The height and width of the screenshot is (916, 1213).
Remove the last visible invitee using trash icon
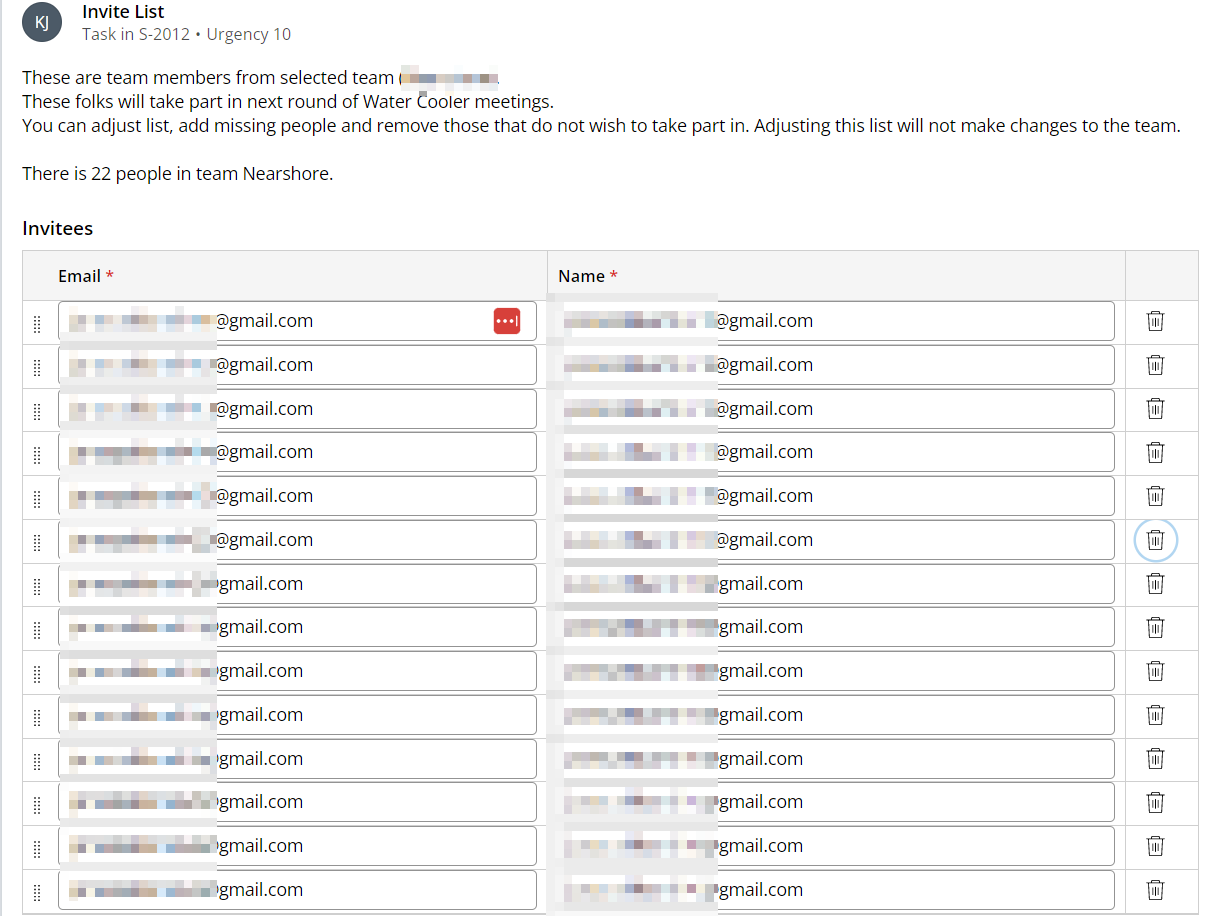tap(1155, 890)
